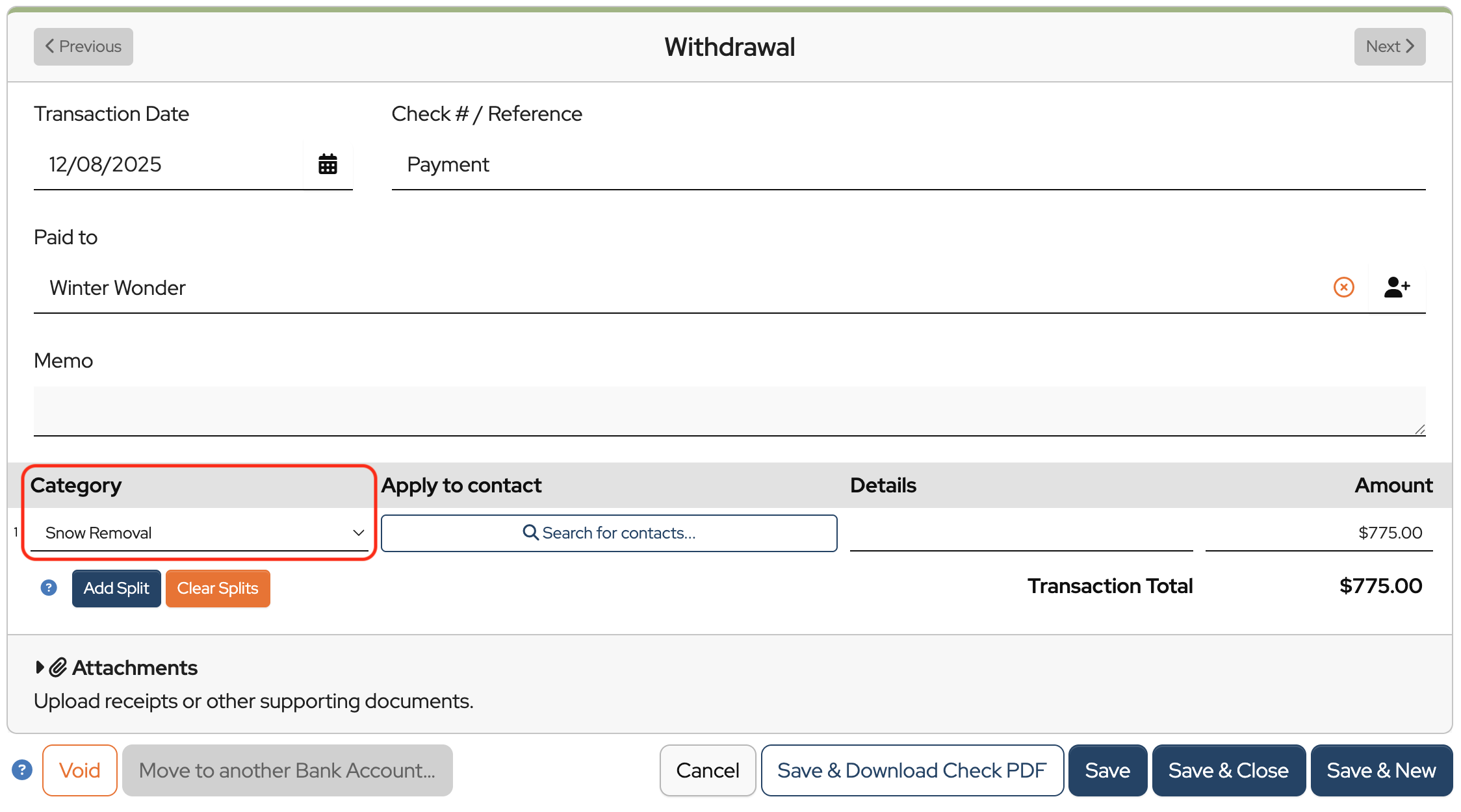The image size is (1461, 812).
Task: Click the Save & New button
Action: (1381, 770)
